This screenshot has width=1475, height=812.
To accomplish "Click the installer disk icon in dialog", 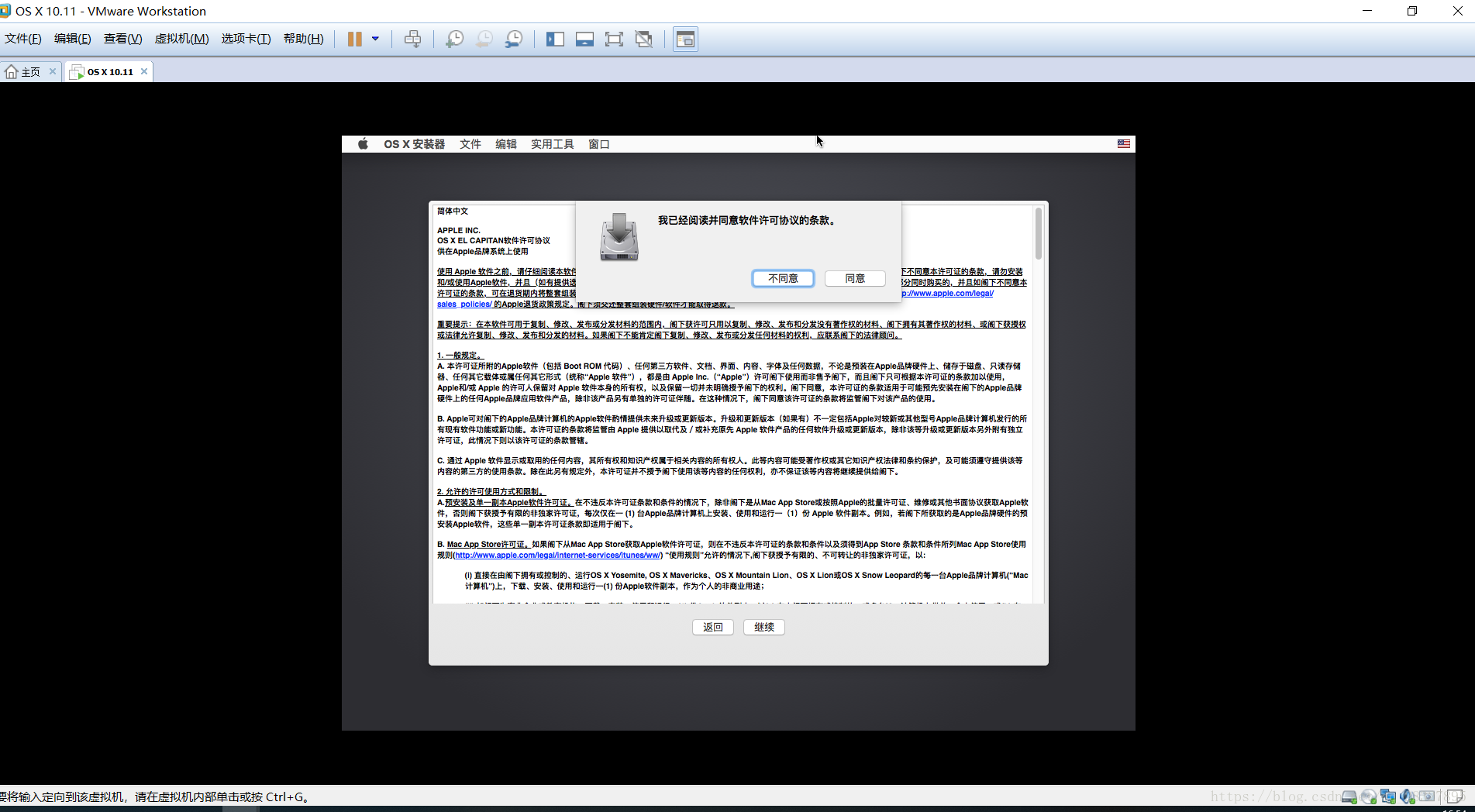I will coord(619,237).
